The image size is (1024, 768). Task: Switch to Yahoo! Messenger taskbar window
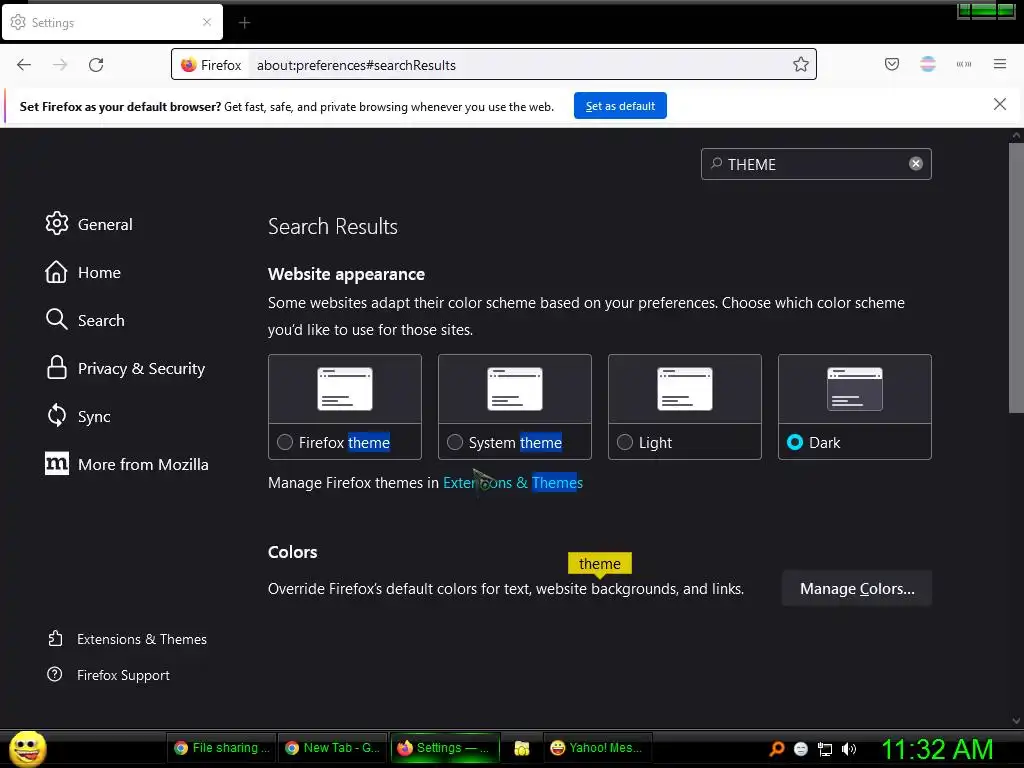(597, 748)
